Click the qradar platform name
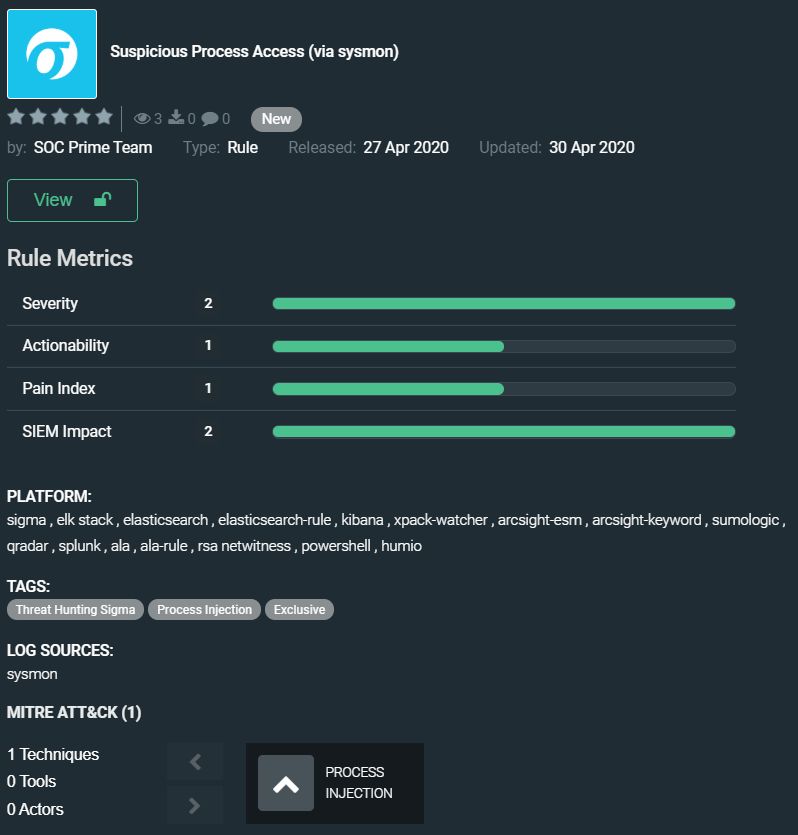This screenshot has height=835, width=798. (27, 546)
